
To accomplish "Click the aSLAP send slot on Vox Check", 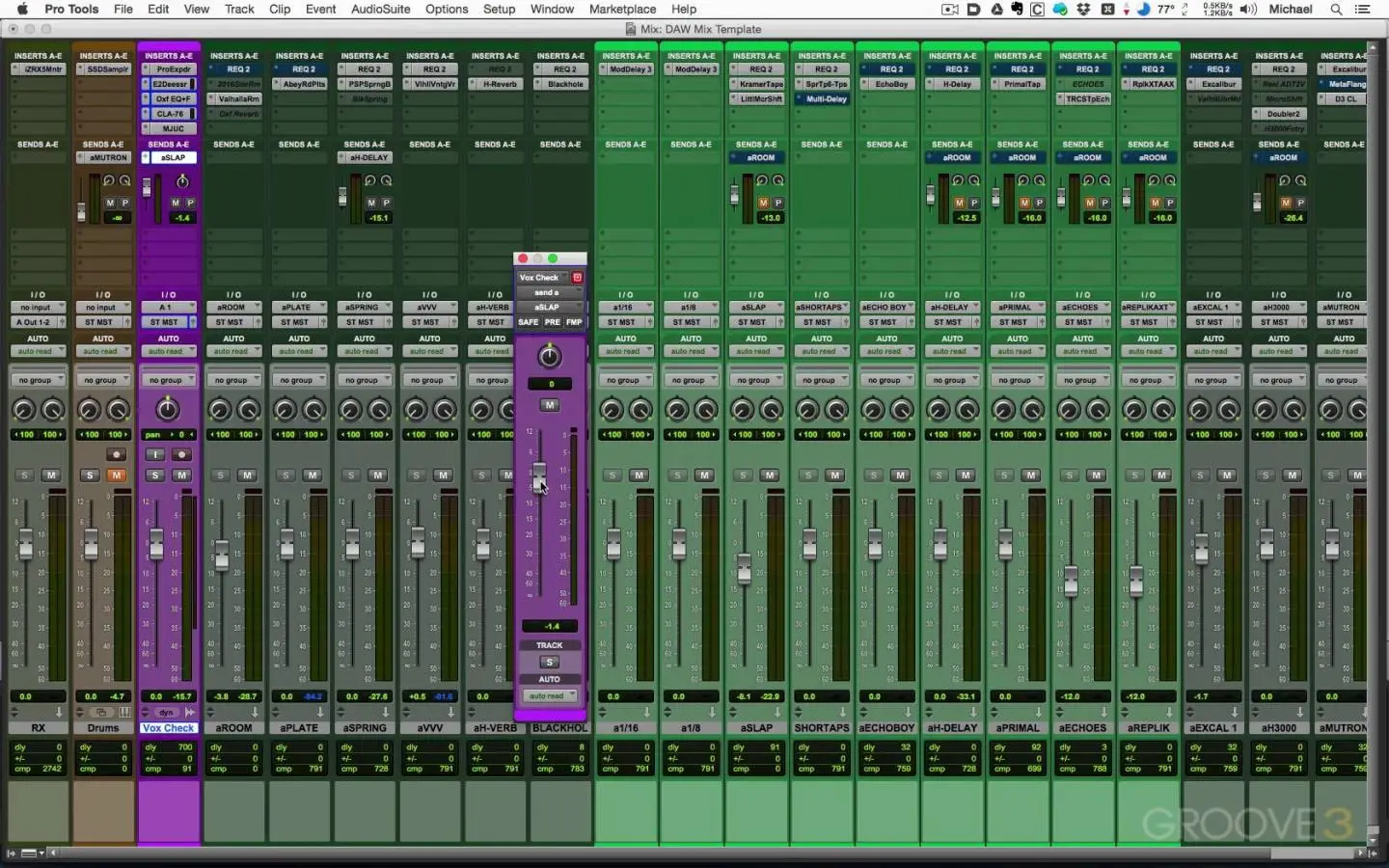I will click(x=174, y=157).
